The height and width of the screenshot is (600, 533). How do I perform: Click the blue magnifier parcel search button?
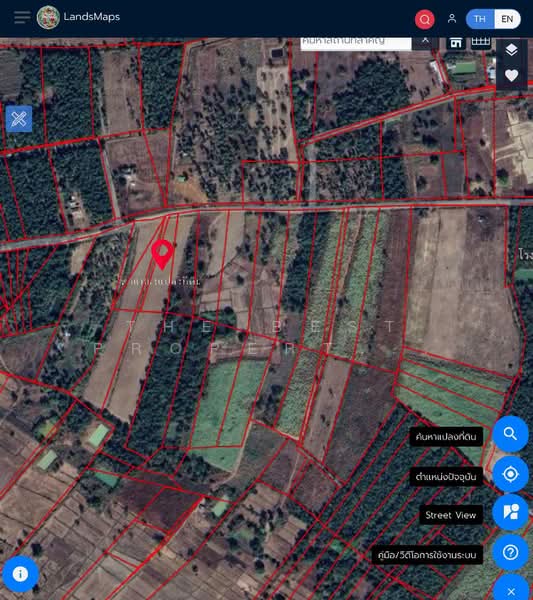[510, 434]
